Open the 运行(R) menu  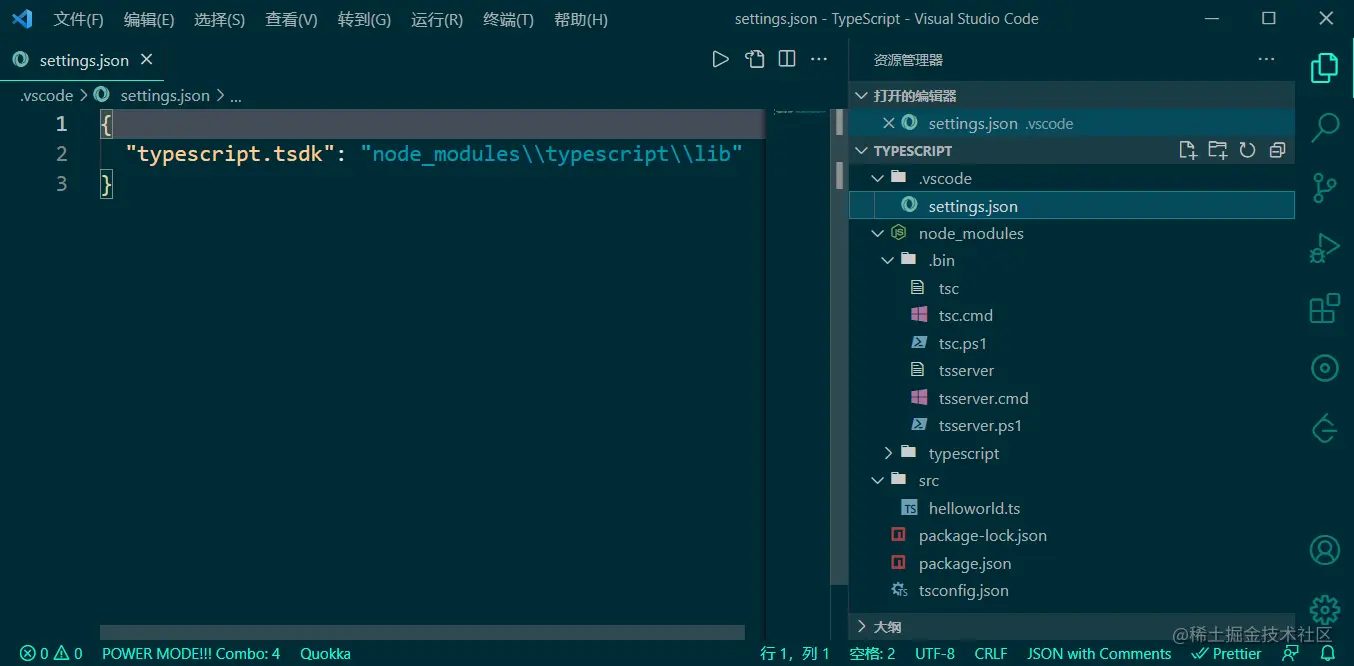click(x=437, y=19)
